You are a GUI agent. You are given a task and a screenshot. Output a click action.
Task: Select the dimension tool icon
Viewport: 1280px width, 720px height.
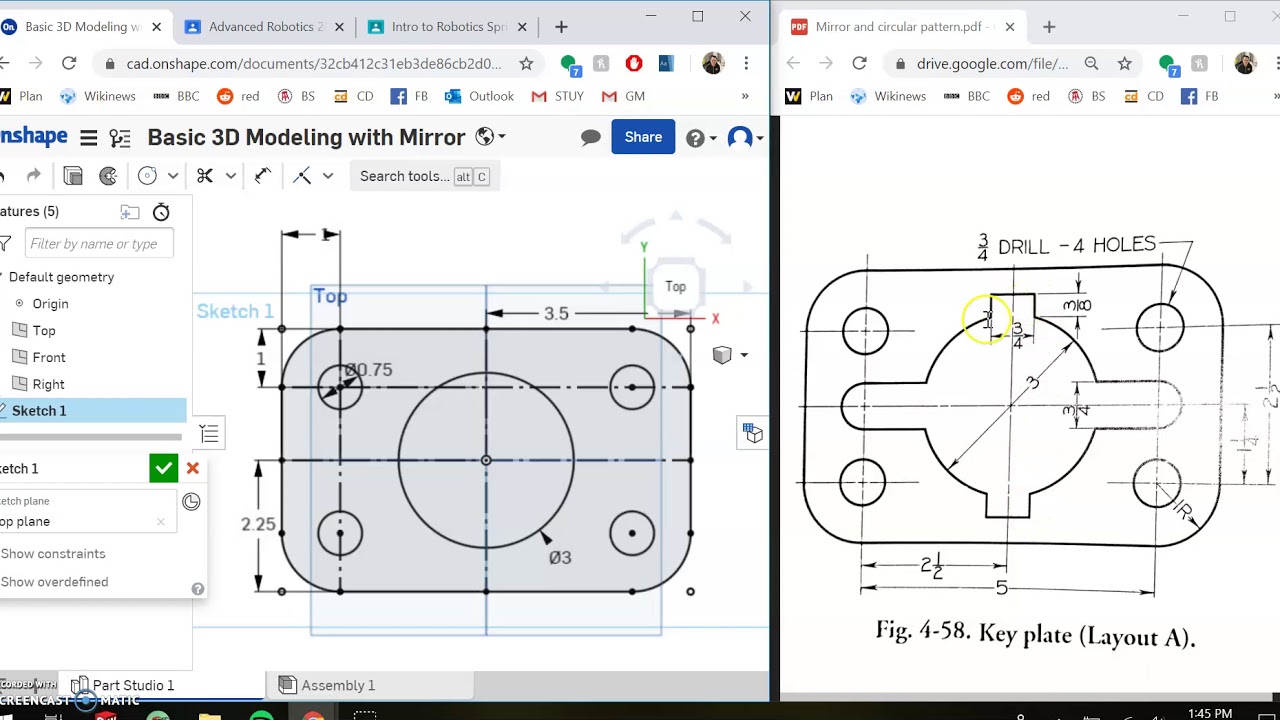coord(263,176)
